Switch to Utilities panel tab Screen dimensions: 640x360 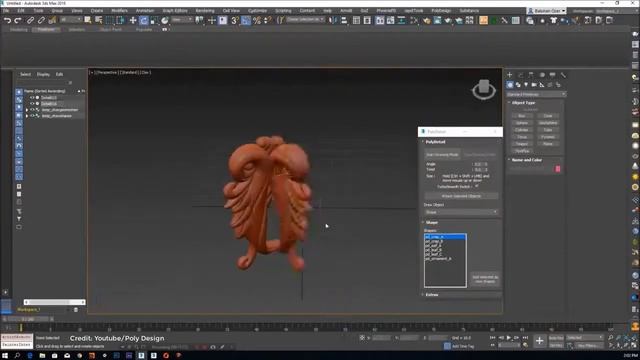[x=563, y=75]
